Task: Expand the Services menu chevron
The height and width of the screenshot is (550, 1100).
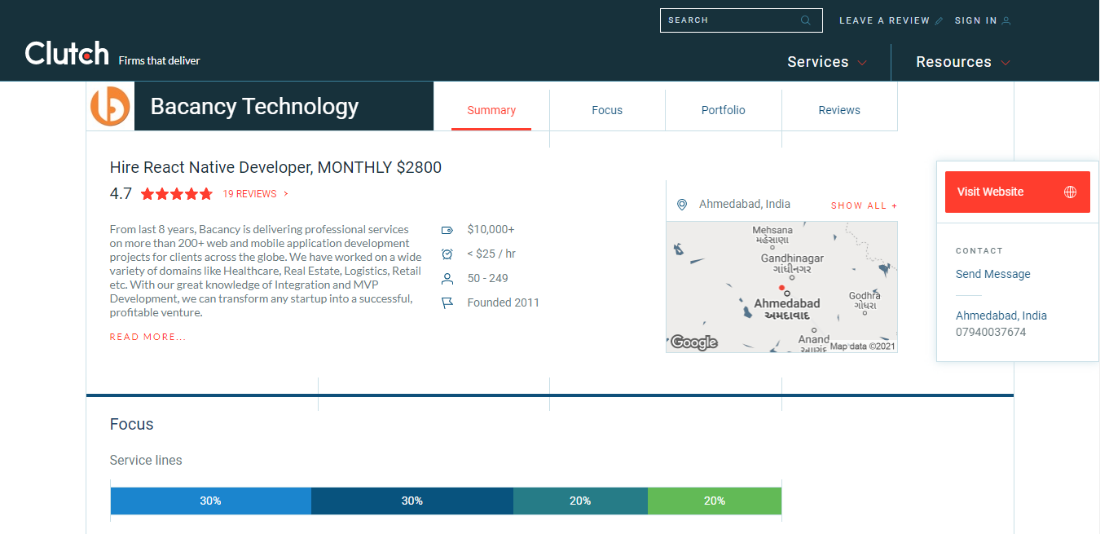Action: (x=862, y=62)
